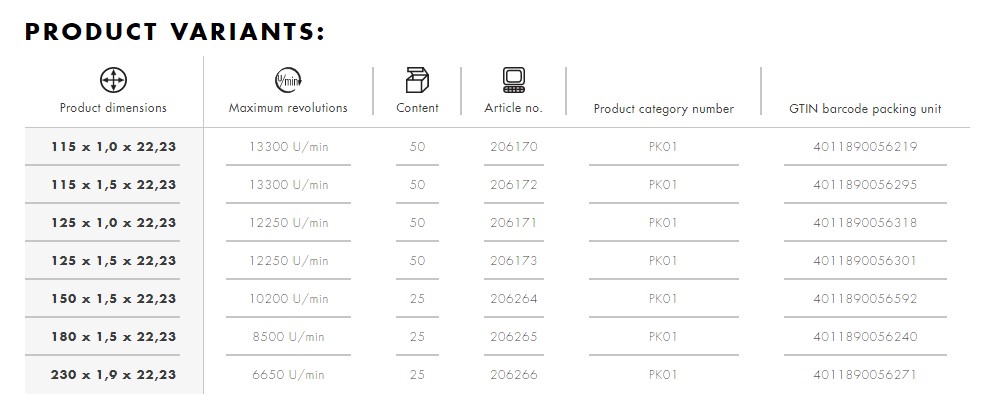Click the maximum revolutions U/min icon

coord(288,80)
